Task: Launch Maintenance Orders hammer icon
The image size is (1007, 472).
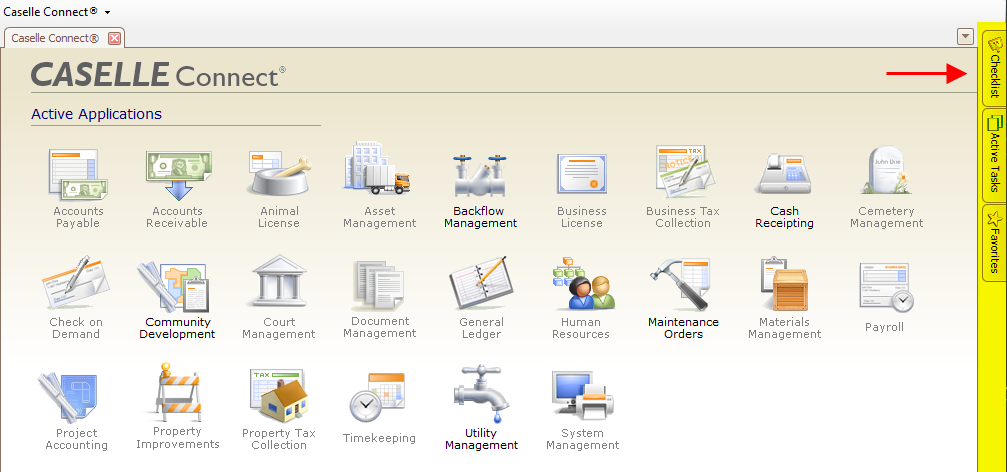Action: point(681,283)
